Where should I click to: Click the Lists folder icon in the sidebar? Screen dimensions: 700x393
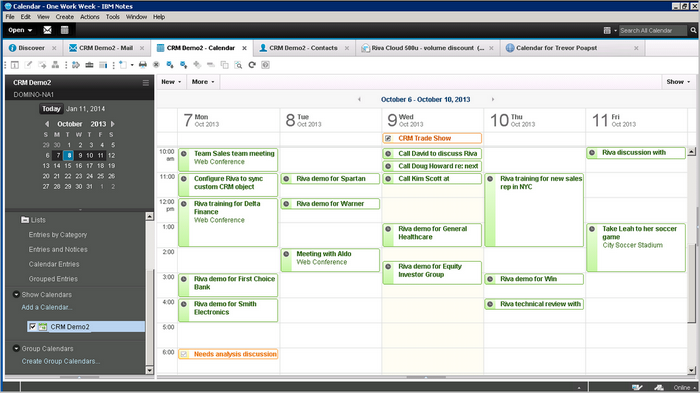(x=25, y=220)
